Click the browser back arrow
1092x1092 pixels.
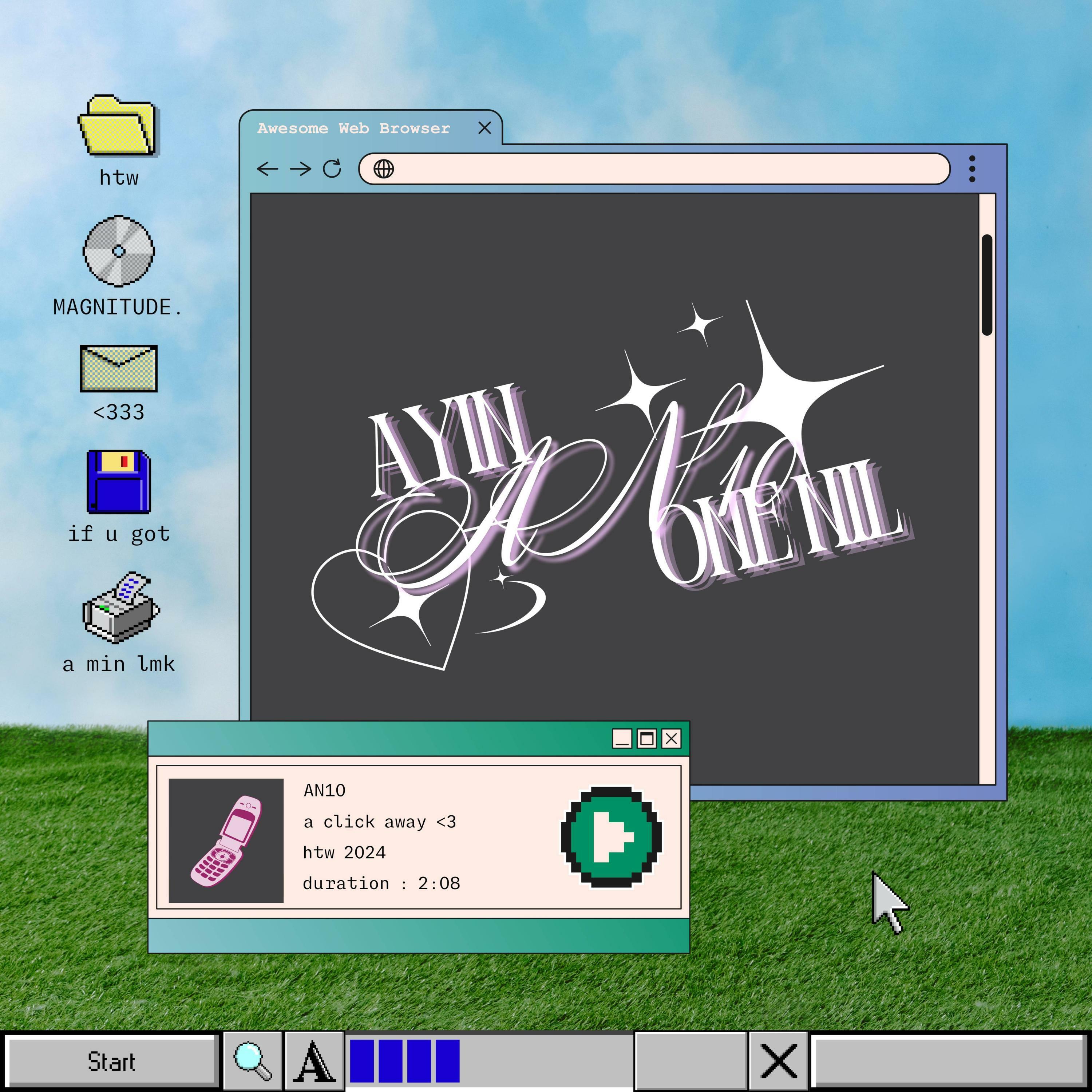(267, 169)
